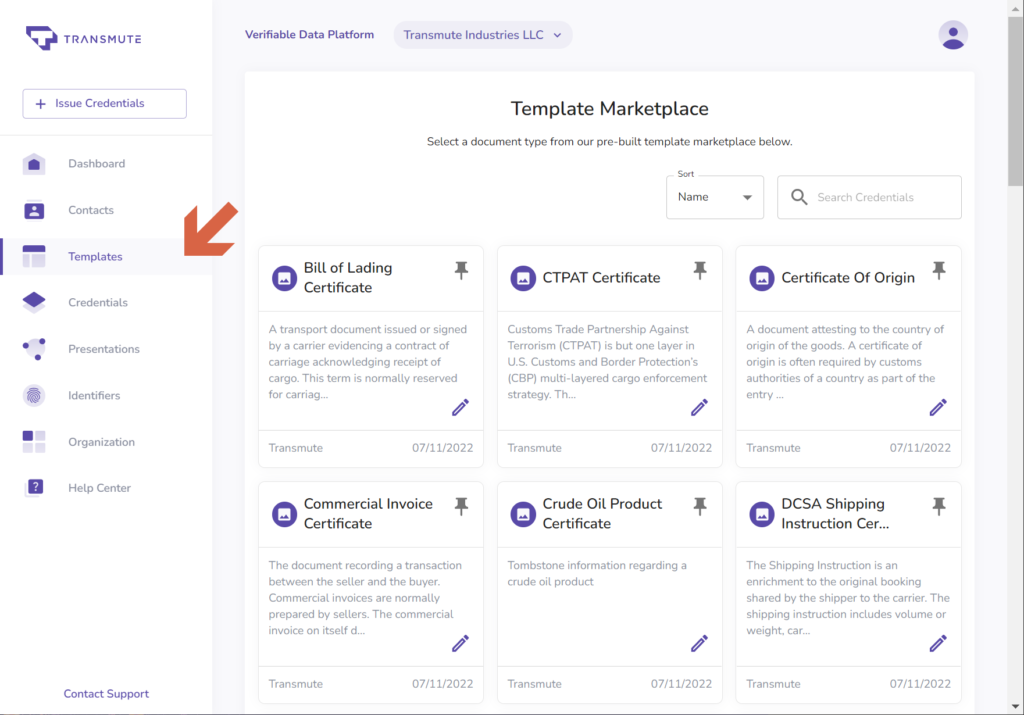Click Tombstone information description text
The width and height of the screenshot is (1024, 715).
tap(597, 573)
